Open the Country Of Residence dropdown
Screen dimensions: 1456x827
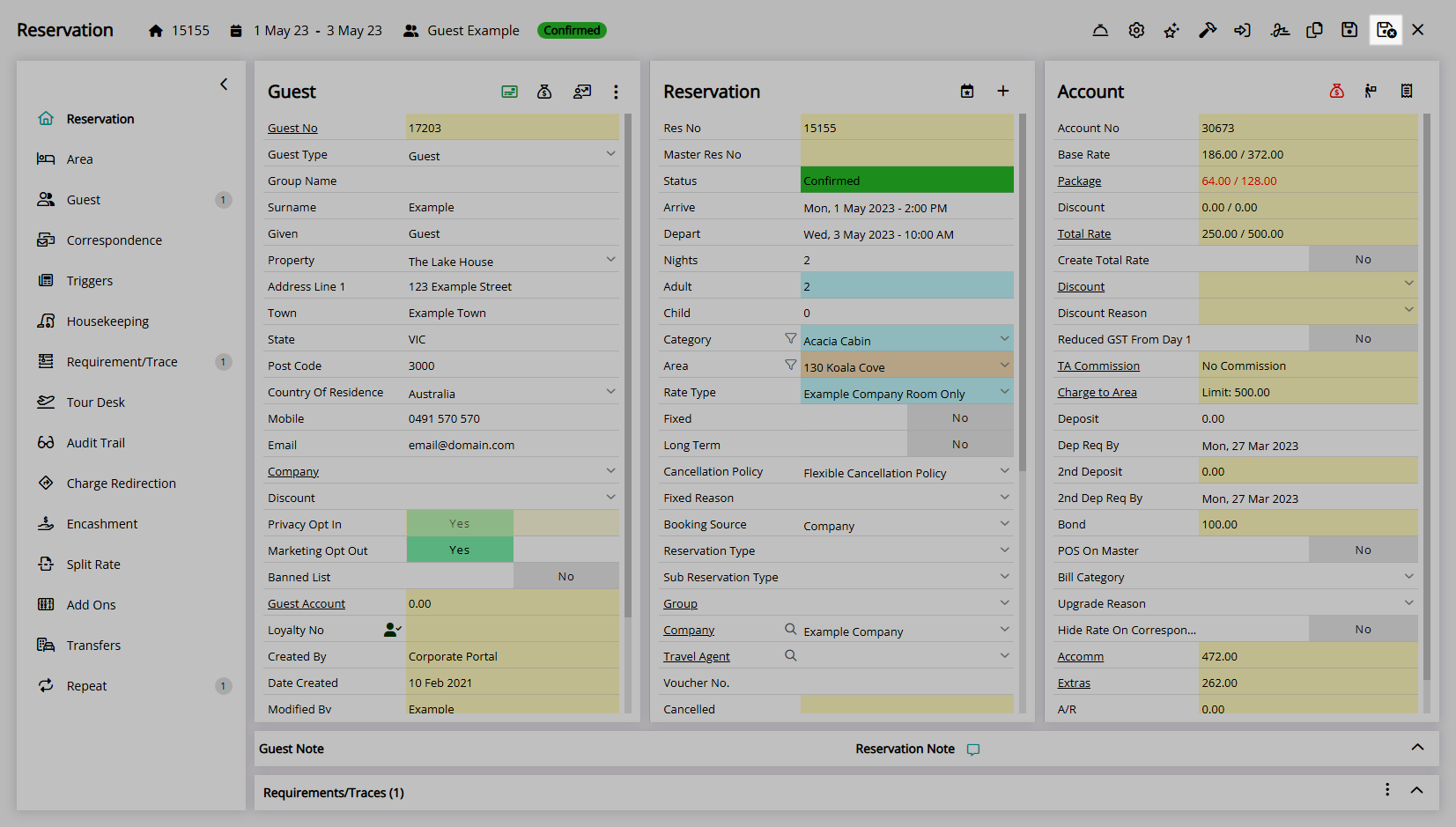tap(513, 392)
